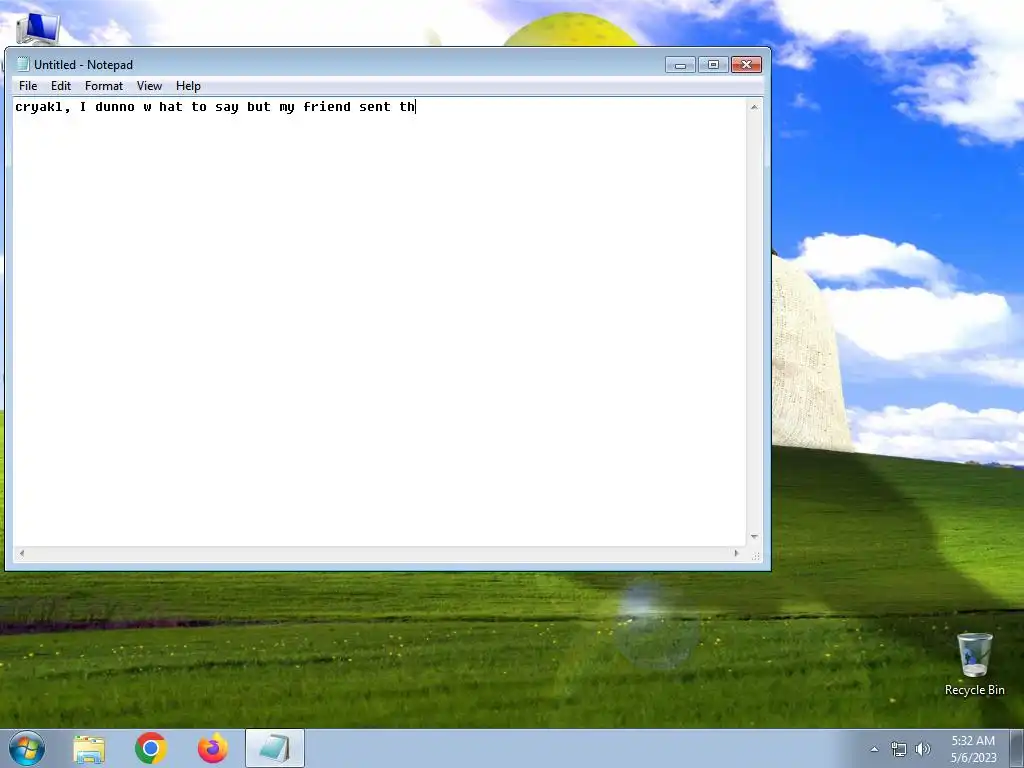1024x768 pixels.
Task: Open Windows Explorer from the taskbar
Action: click(89, 748)
